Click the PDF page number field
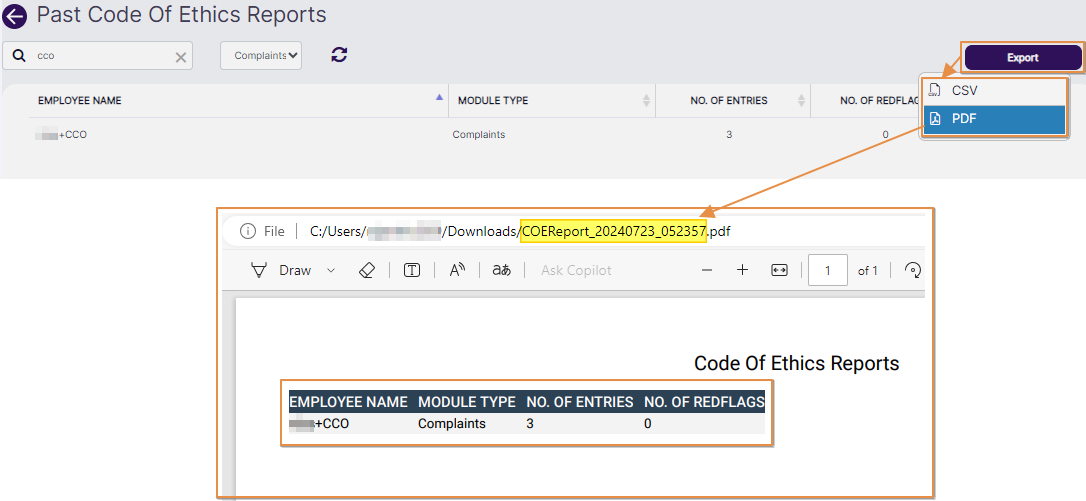Viewport: 1086px width, 501px height. click(x=827, y=270)
